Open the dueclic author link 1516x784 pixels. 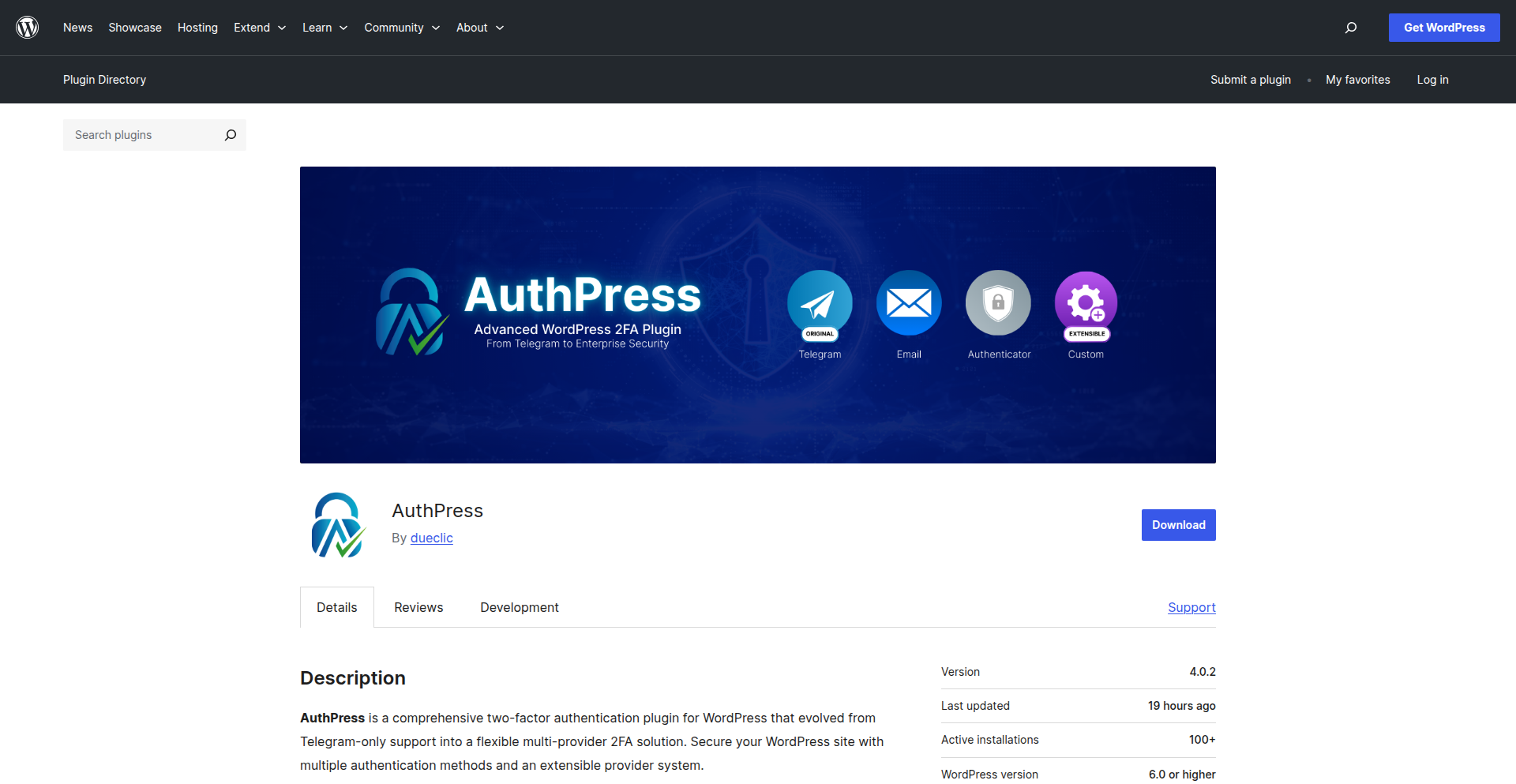432,538
